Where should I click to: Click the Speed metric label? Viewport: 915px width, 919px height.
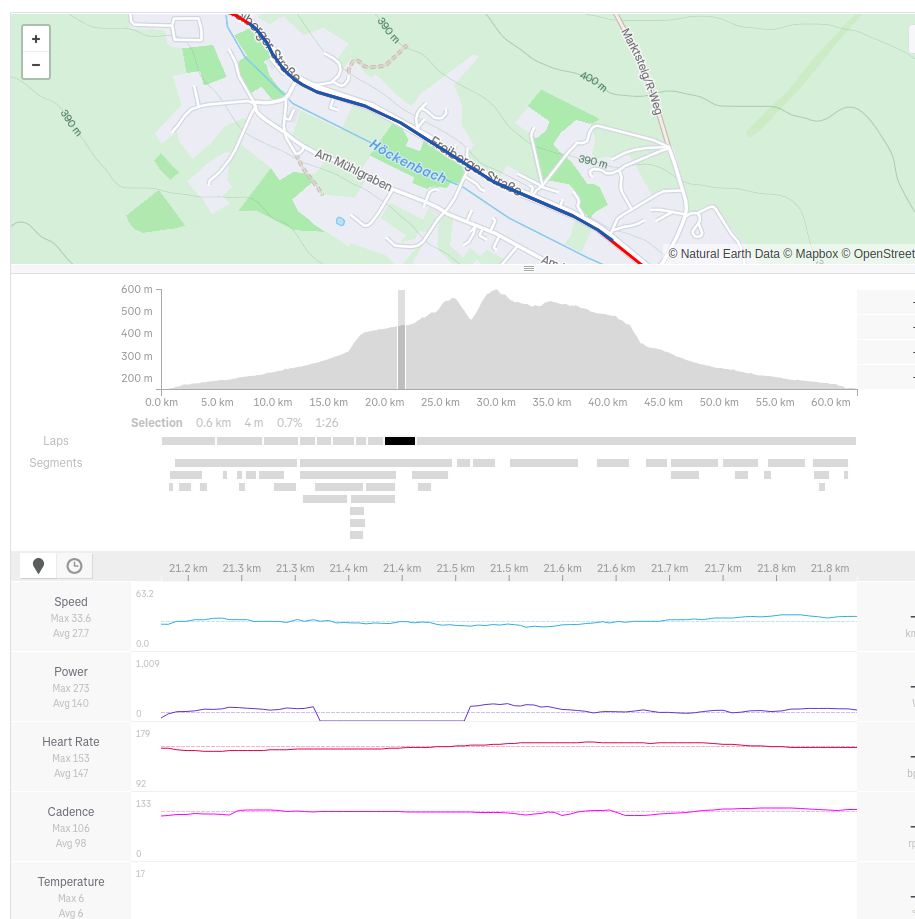[71, 602]
